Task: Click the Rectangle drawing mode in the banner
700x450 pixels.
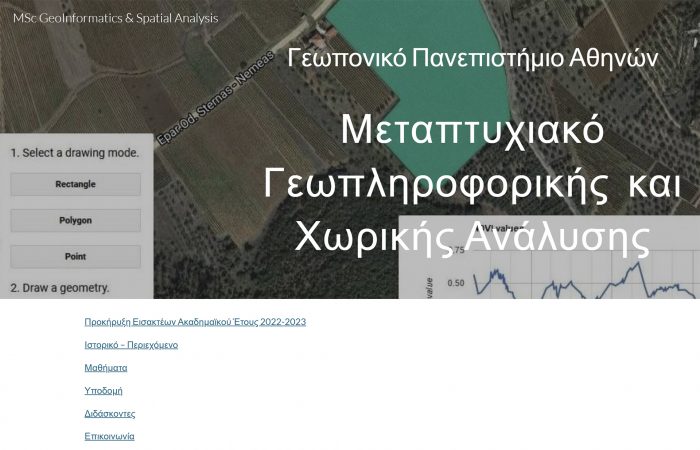Action: [75, 184]
